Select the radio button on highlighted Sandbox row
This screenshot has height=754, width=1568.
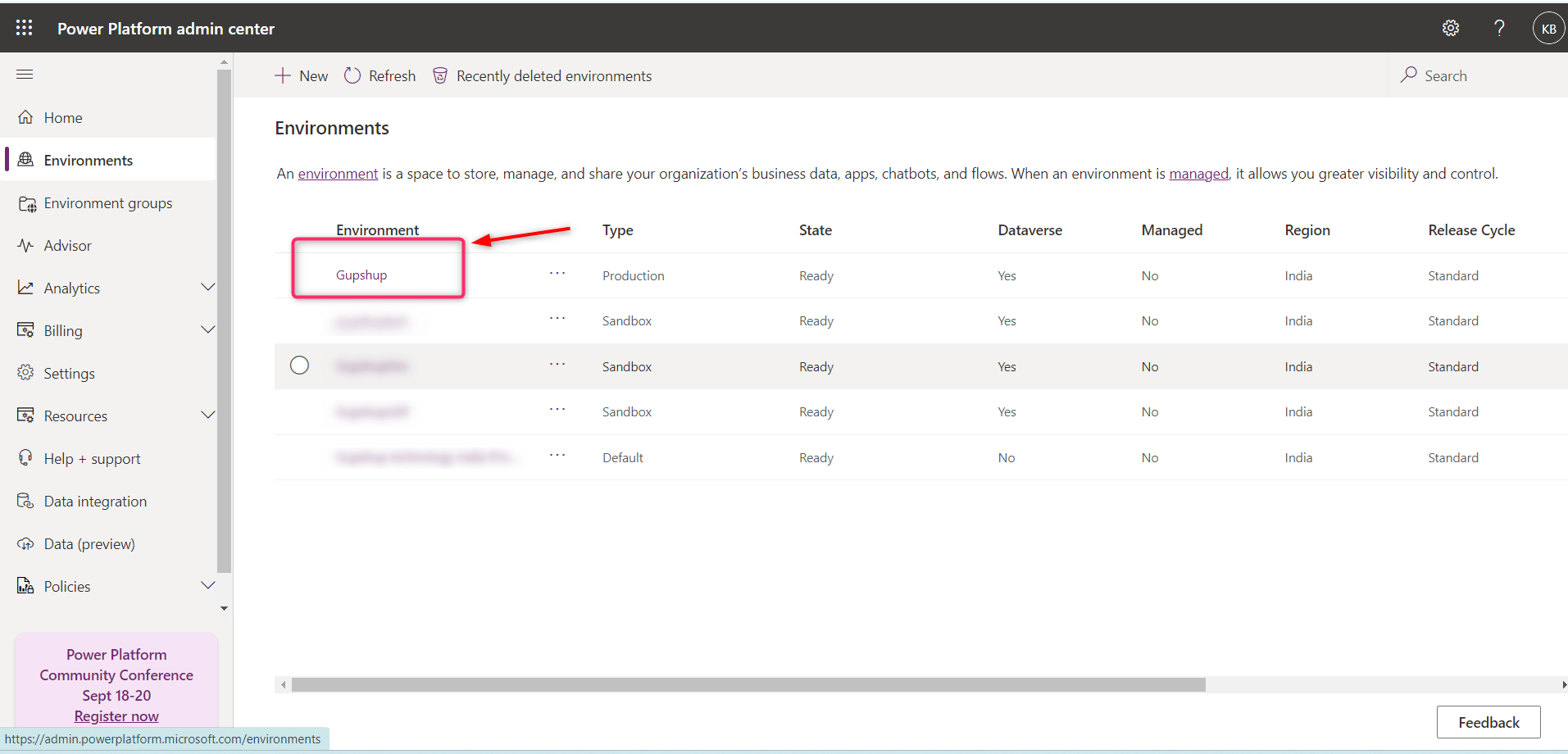point(300,366)
